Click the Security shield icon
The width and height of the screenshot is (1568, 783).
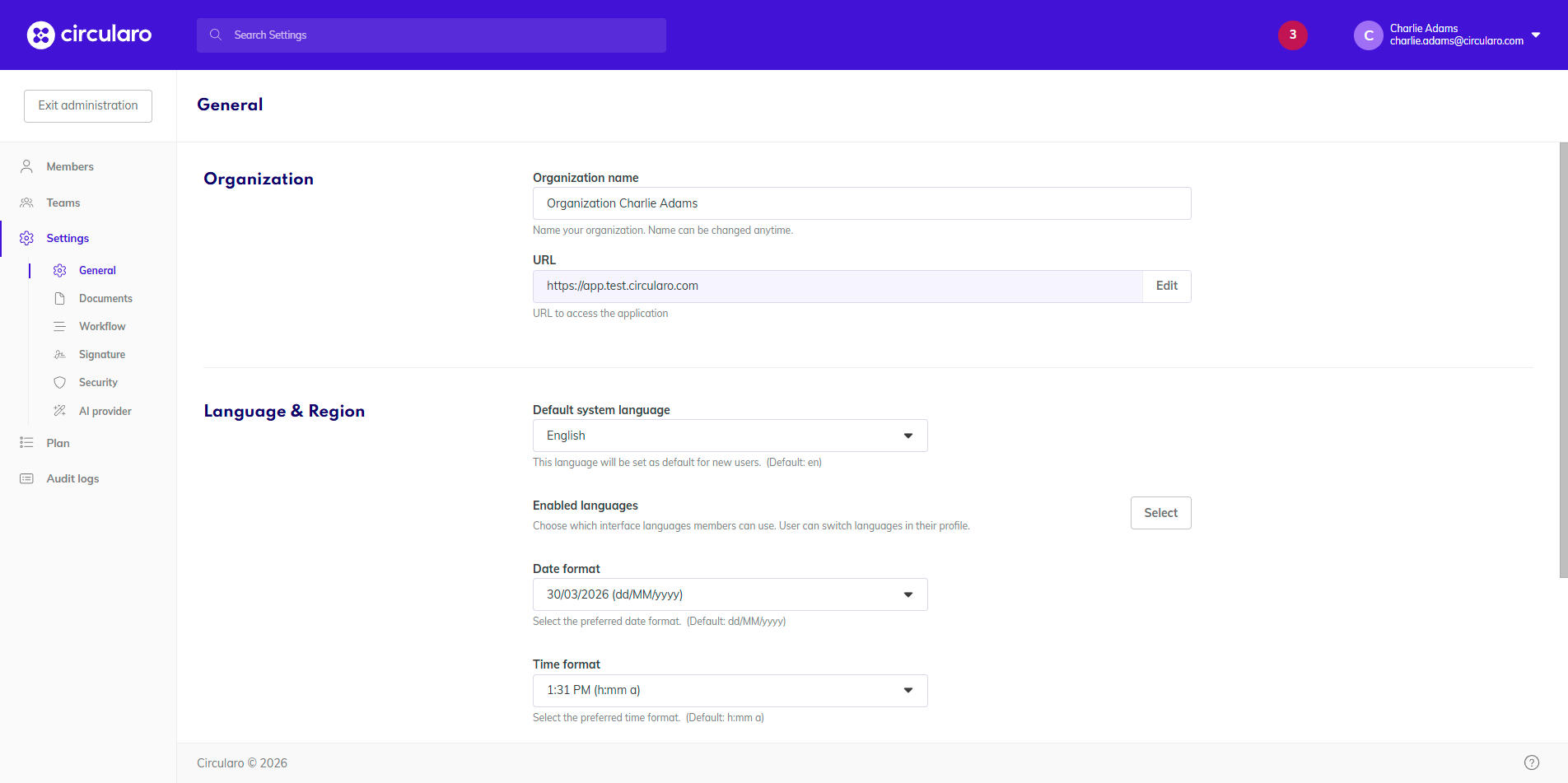pos(59,383)
